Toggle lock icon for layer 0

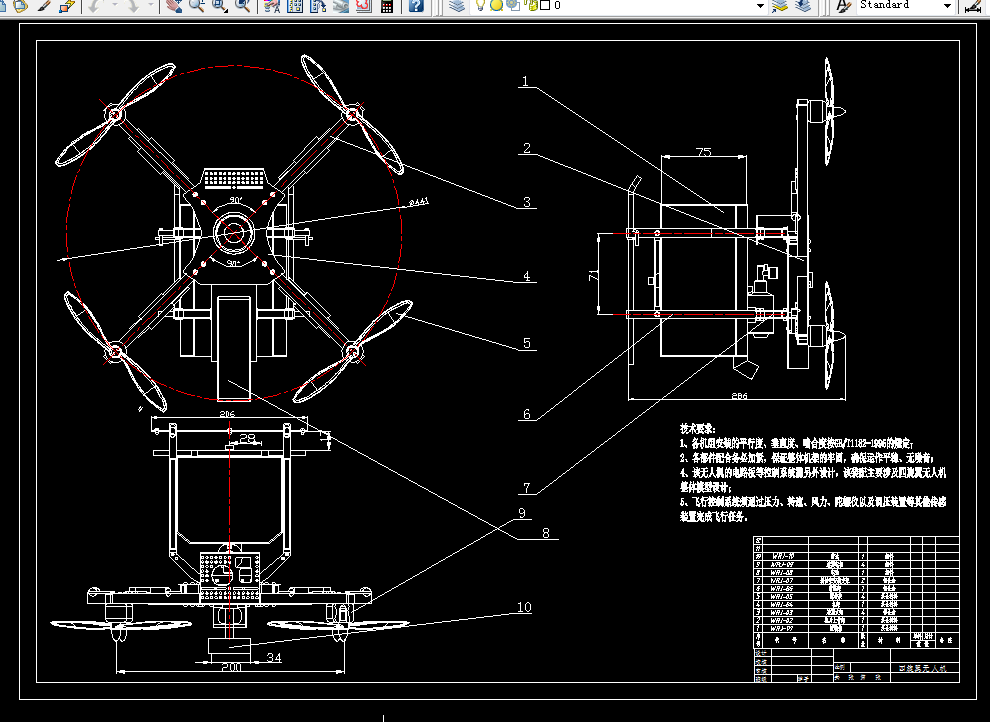[x=532, y=5]
